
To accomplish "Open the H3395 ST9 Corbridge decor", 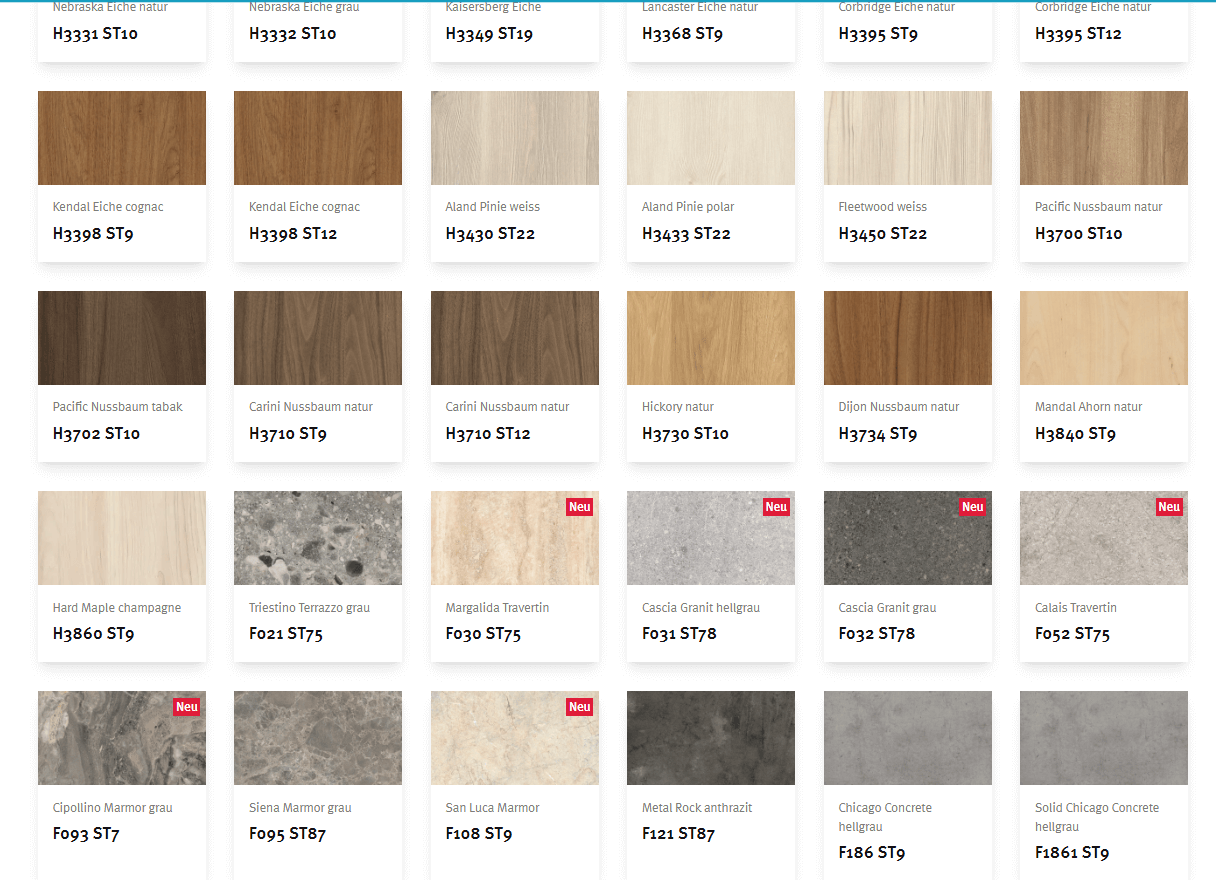I will [878, 34].
